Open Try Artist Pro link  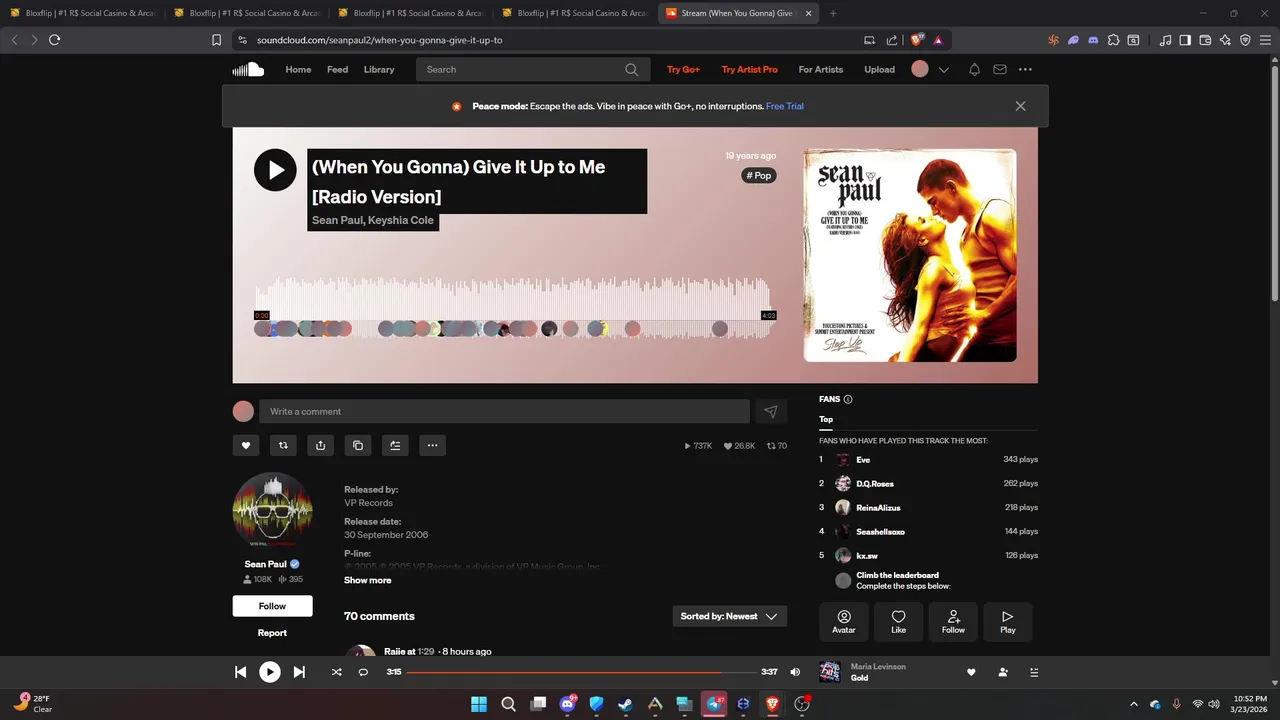point(749,69)
